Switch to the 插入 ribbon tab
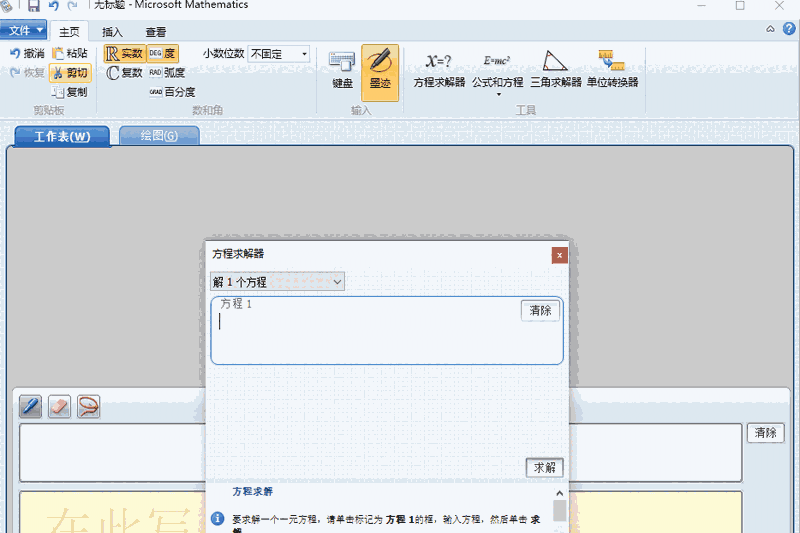 pyautogui.click(x=113, y=32)
